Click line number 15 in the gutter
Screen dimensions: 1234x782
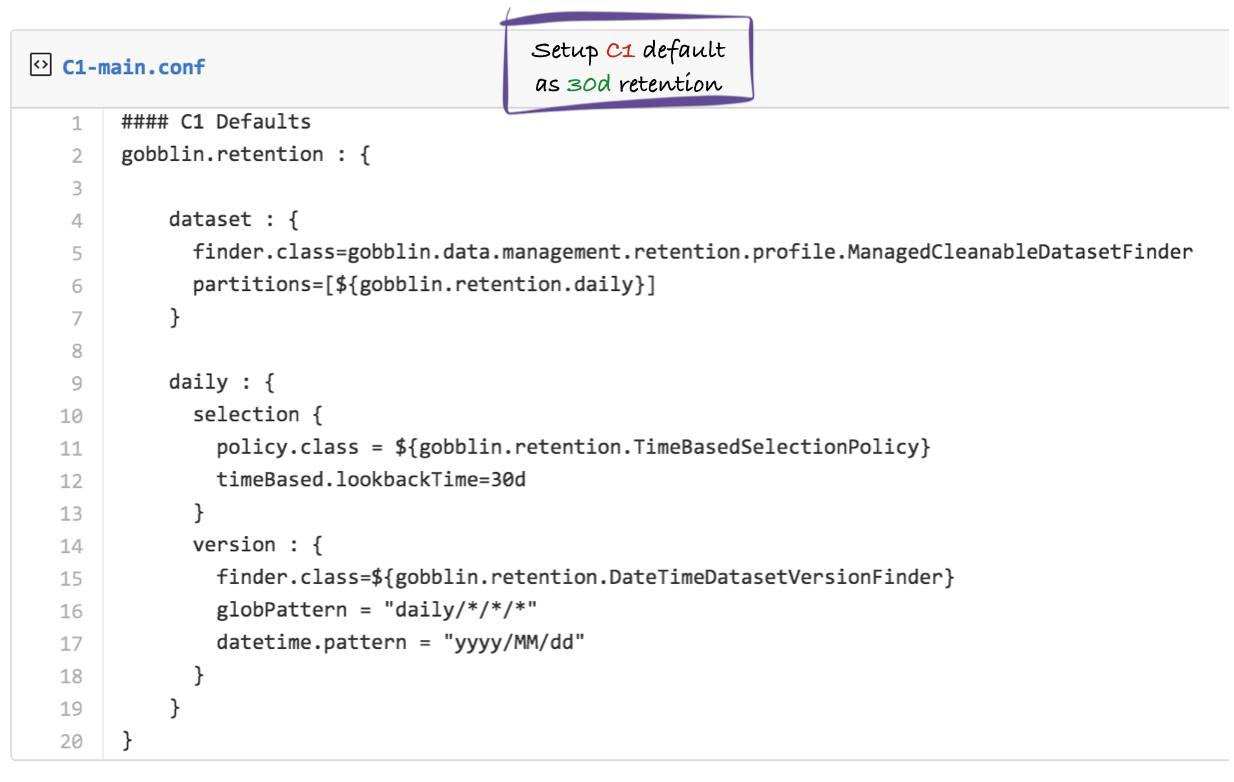pyautogui.click(x=72, y=578)
